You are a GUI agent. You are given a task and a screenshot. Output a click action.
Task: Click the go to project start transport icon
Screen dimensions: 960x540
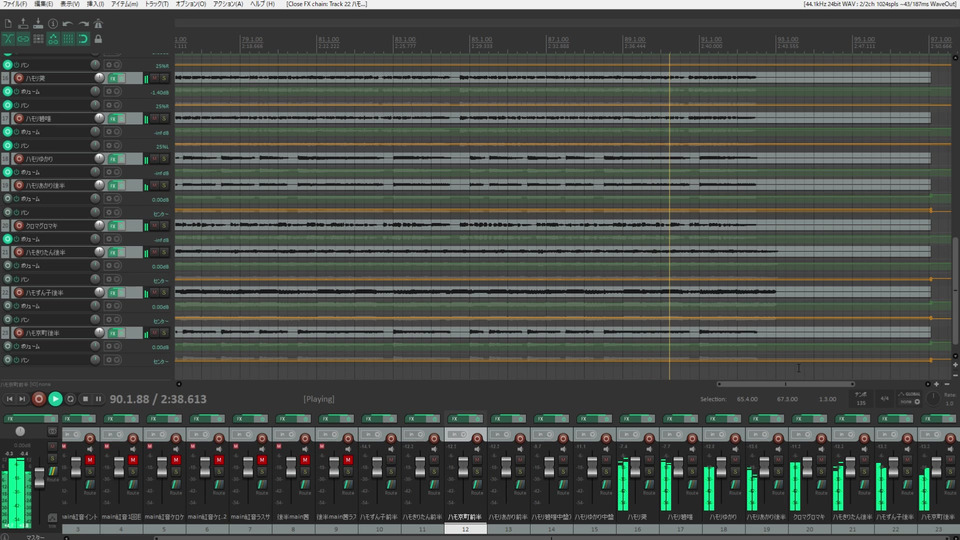tap(9, 399)
